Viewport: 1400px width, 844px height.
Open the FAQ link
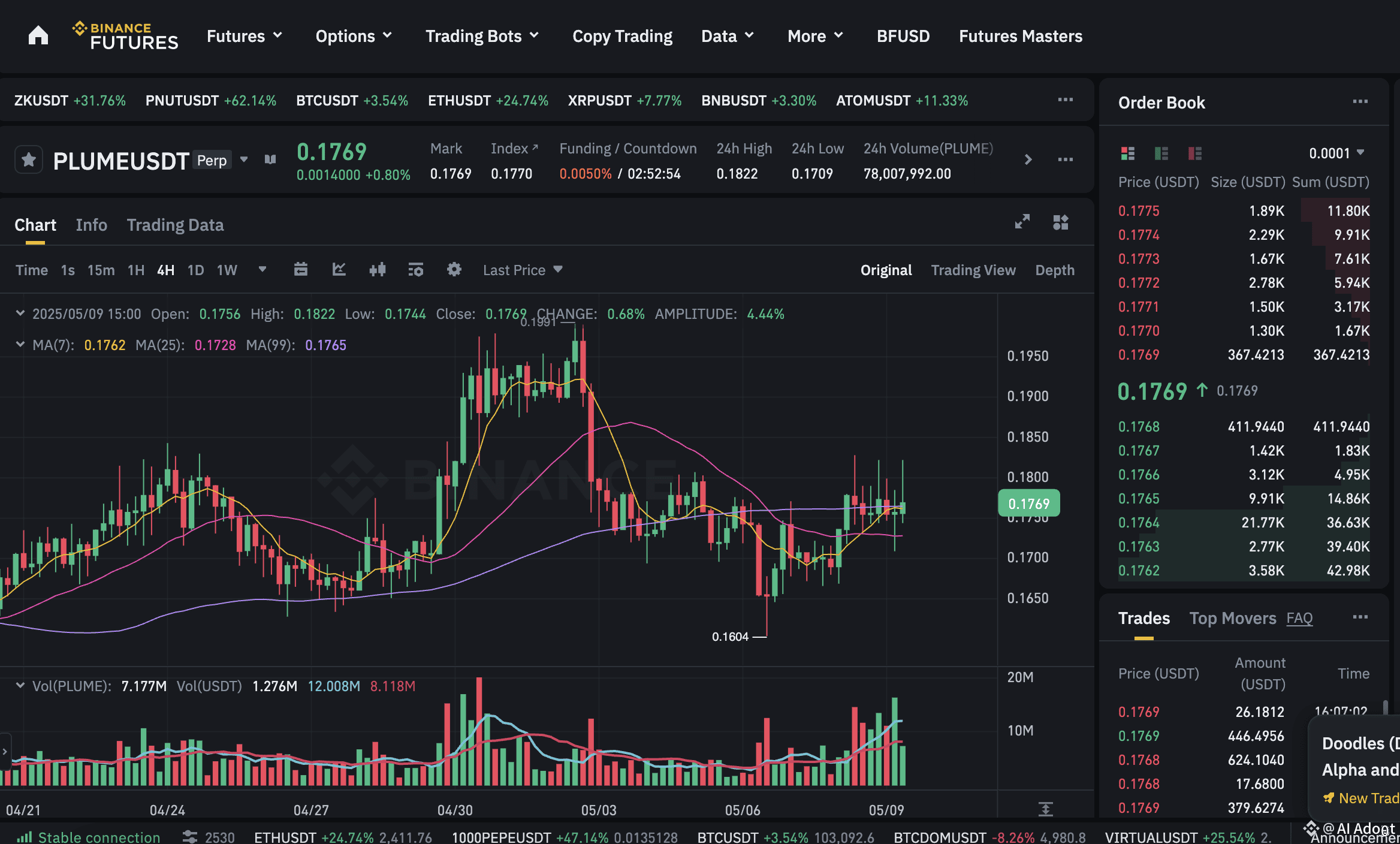pyautogui.click(x=1299, y=618)
